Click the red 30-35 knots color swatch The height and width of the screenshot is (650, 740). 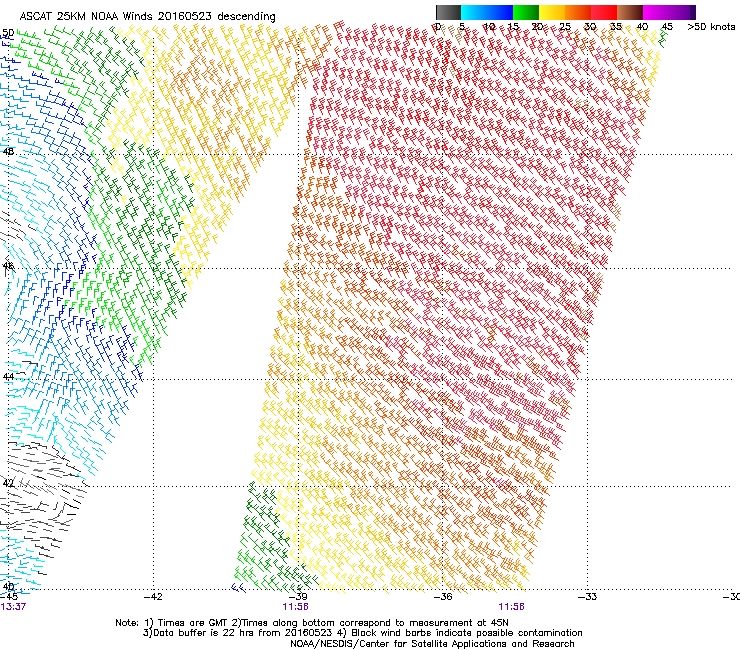point(604,12)
